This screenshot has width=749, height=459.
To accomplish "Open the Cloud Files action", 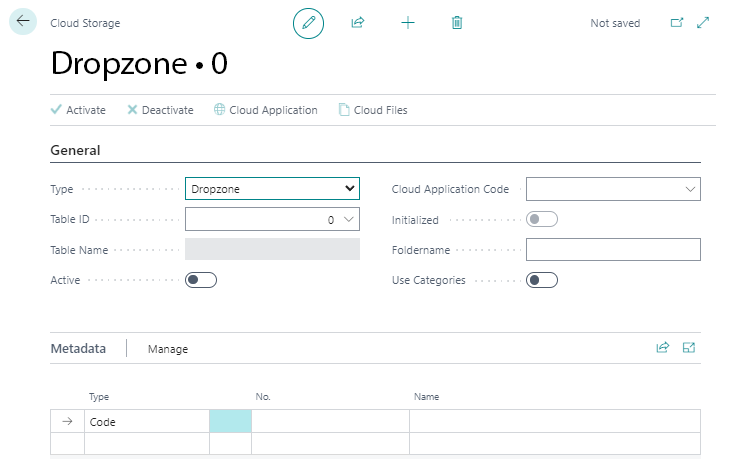I will click(x=373, y=110).
